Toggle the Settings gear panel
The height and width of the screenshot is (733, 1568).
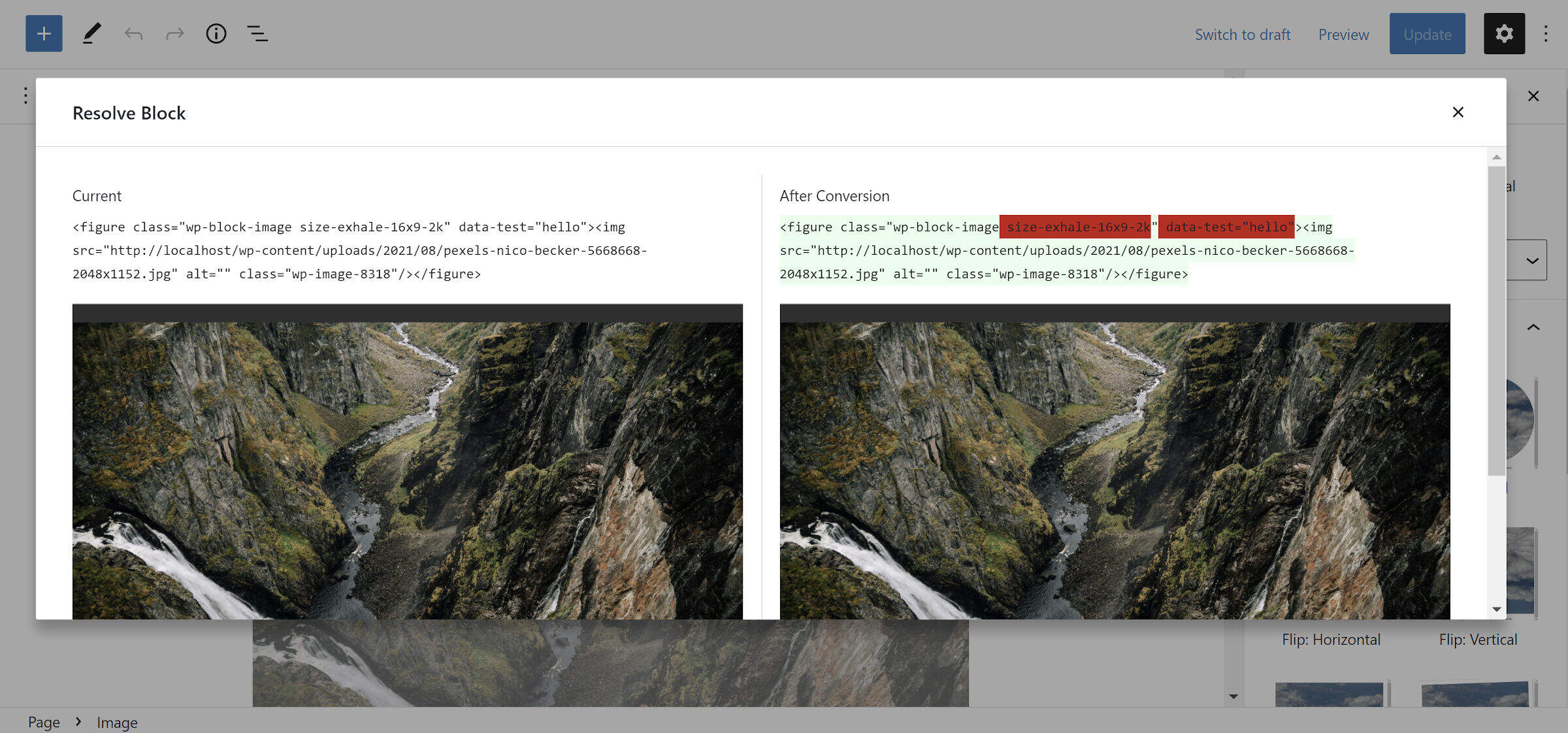click(x=1503, y=33)
